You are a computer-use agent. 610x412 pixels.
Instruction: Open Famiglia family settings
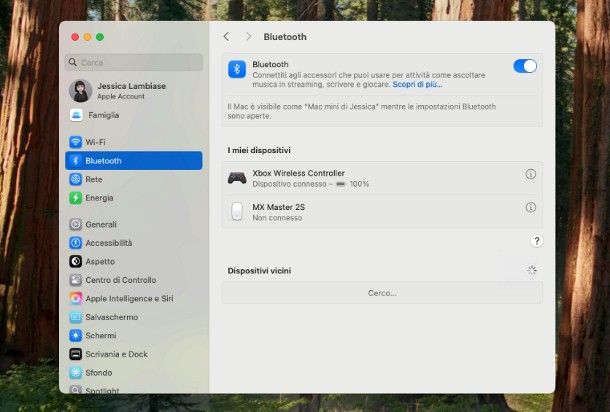(x=105, y=115)
